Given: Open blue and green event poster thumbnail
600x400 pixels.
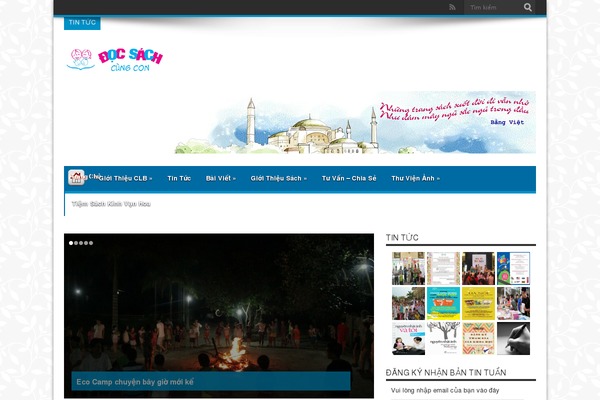Looking at the screenshot, I should tap(514, 268).
